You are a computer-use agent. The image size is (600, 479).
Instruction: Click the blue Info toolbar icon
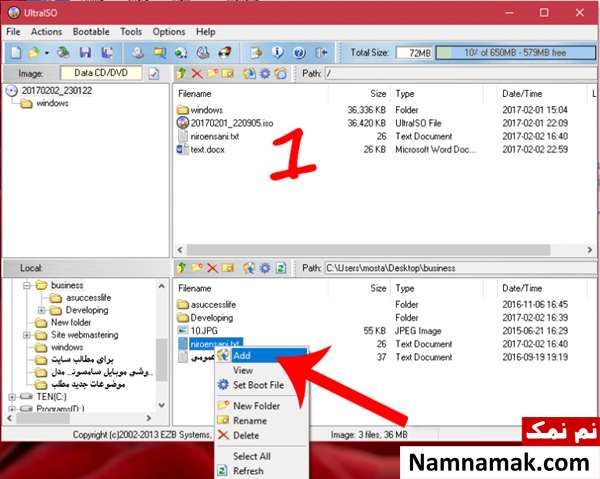tap(277, 52)
